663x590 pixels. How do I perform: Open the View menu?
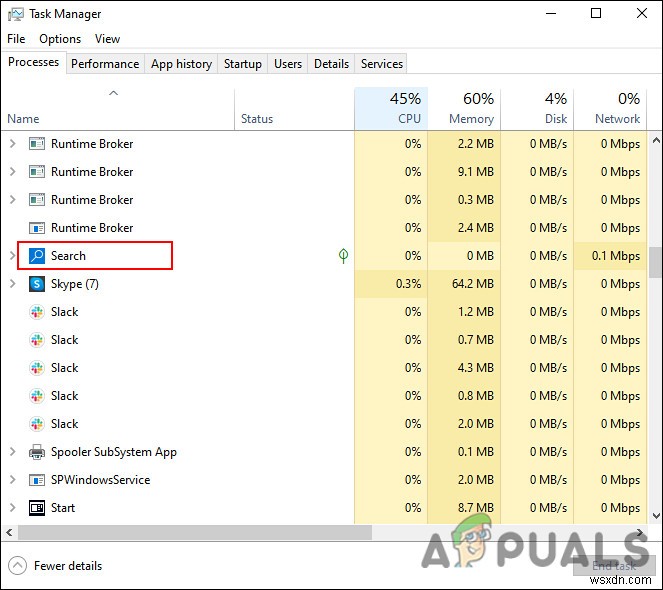[107, 39]
